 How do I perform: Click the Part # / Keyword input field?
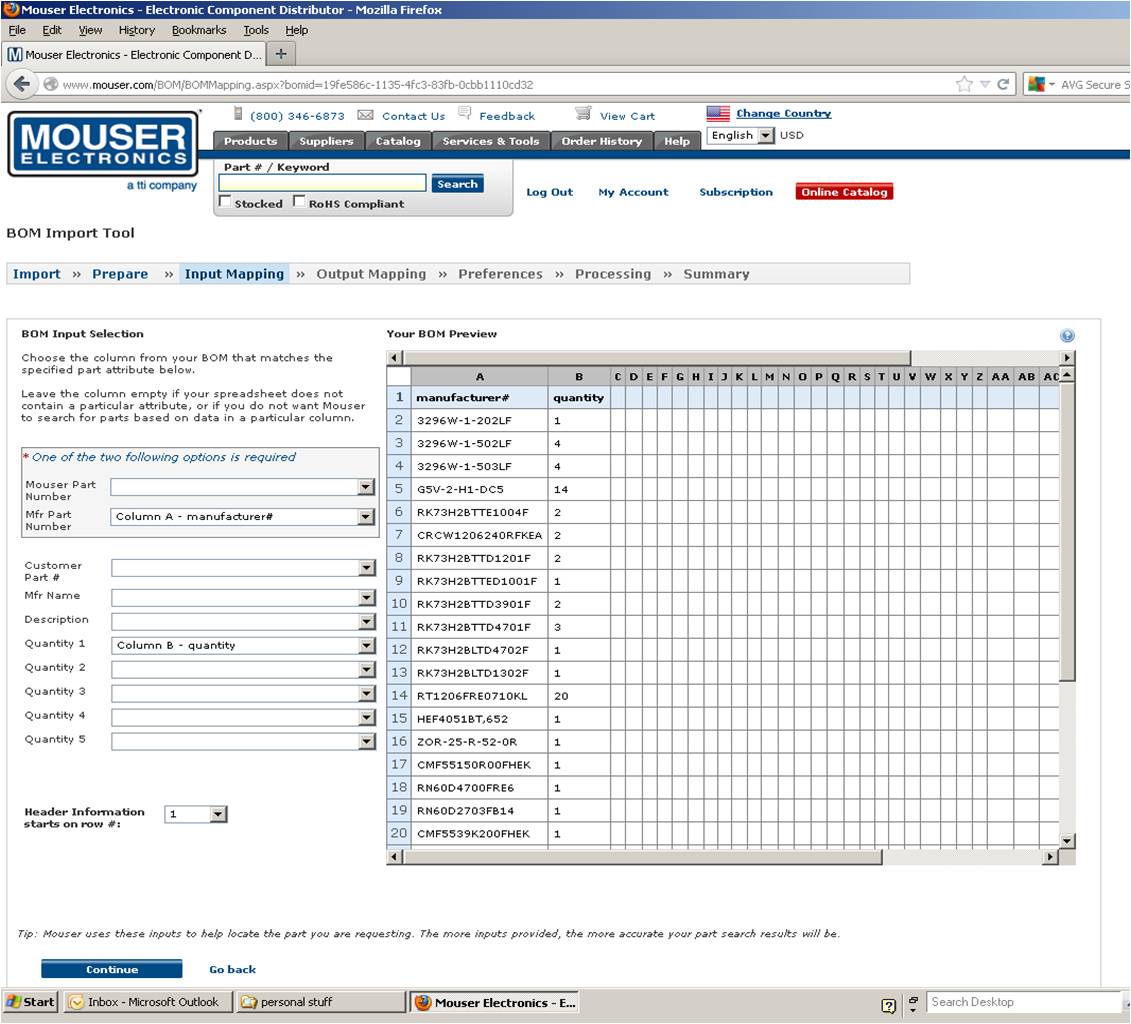[322, 183]
